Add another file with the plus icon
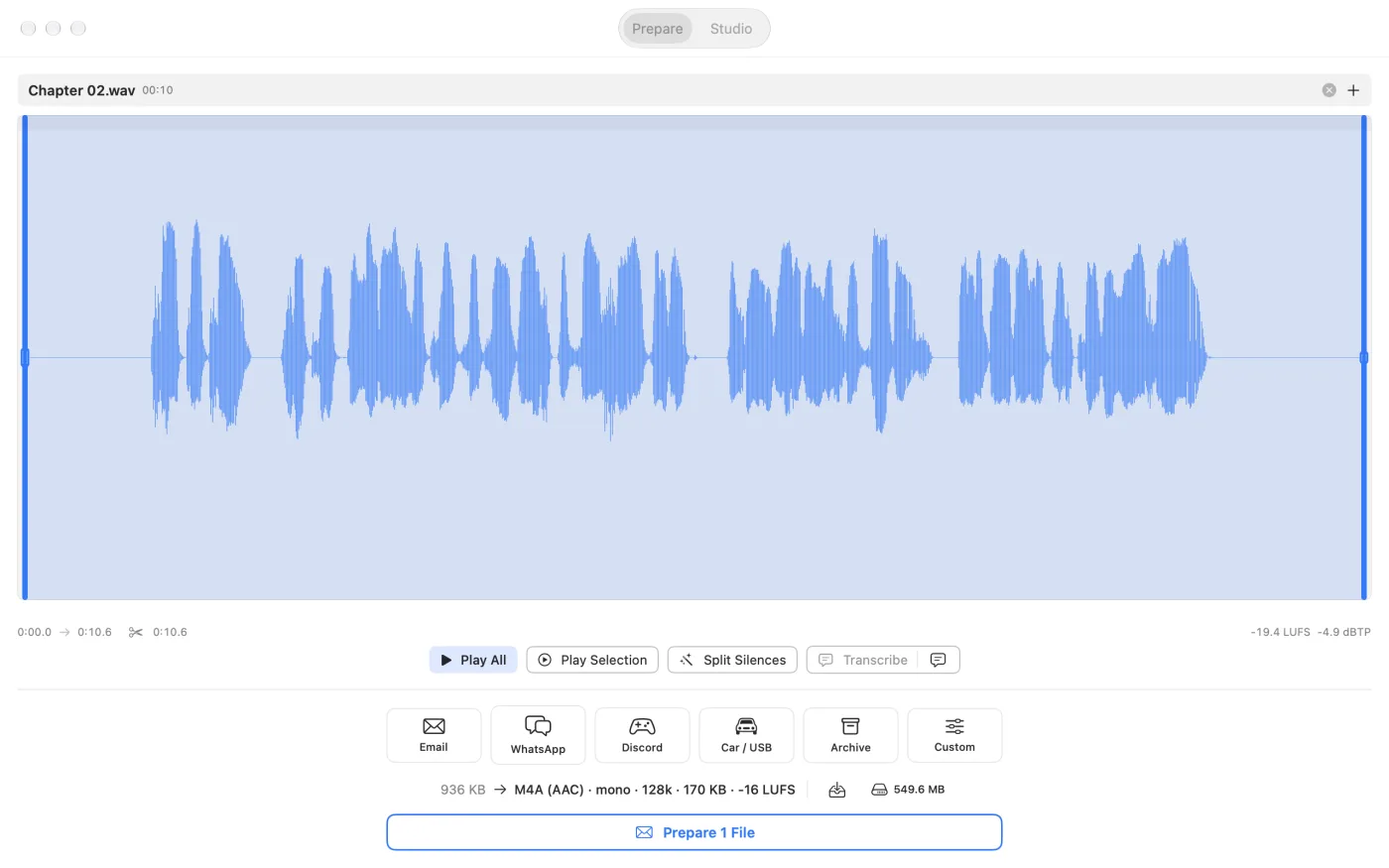 coord(1353,90)
